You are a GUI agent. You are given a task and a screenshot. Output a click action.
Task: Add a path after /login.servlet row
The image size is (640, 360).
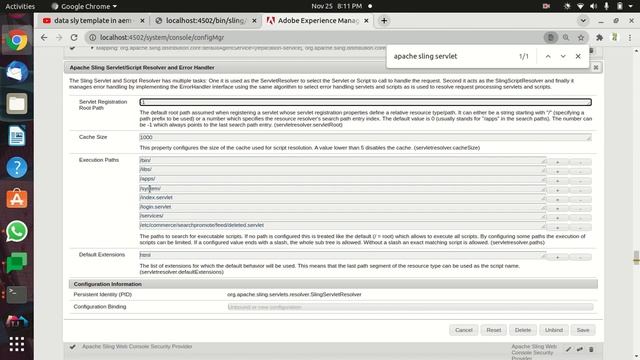coord(558,209)
